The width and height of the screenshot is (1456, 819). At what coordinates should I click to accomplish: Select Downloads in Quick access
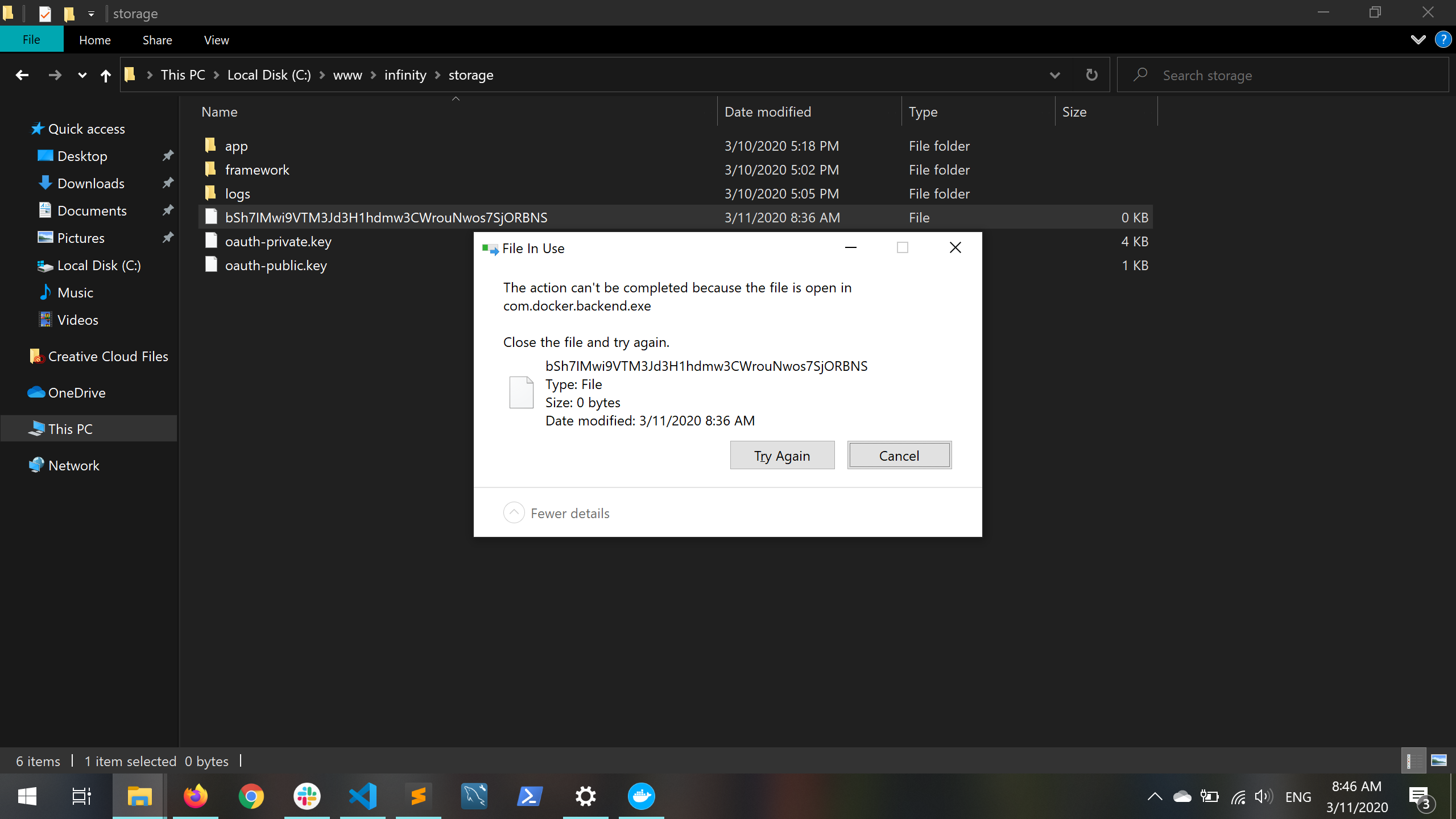pyautogui.click(x=90, y=184)
